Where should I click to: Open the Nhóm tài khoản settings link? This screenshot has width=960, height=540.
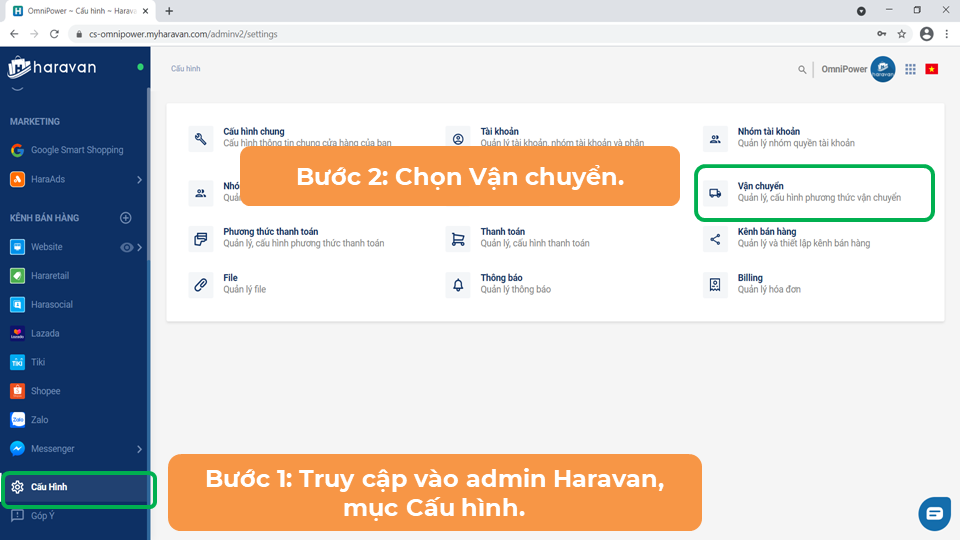pyautogui.click(x=768, y=132)
